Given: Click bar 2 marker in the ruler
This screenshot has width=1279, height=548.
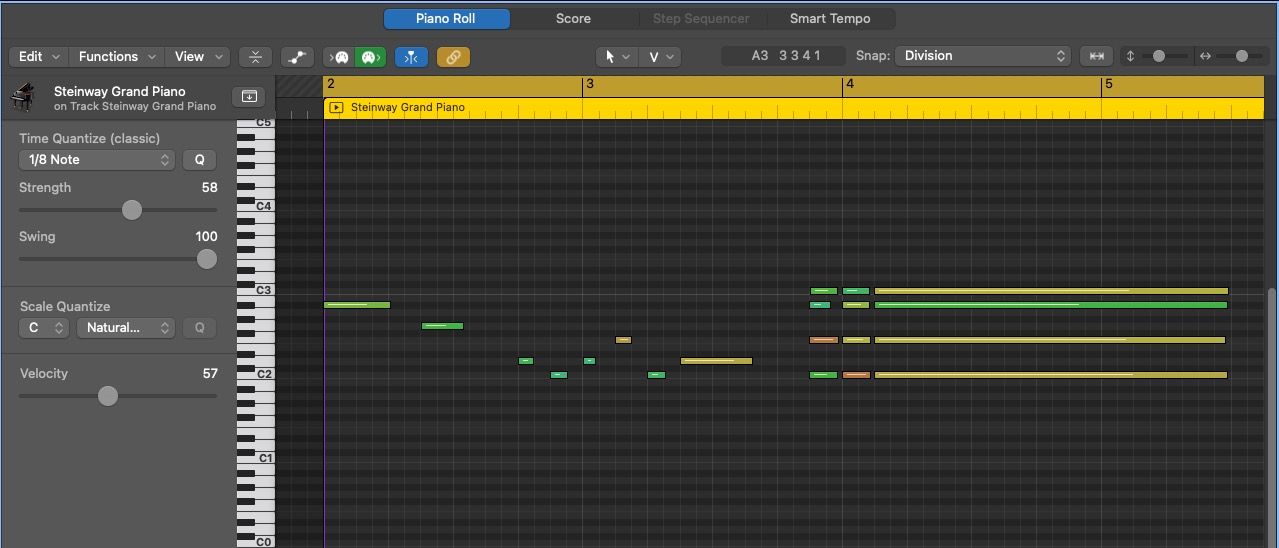Looking at the screenshot, I should (331, 84).
